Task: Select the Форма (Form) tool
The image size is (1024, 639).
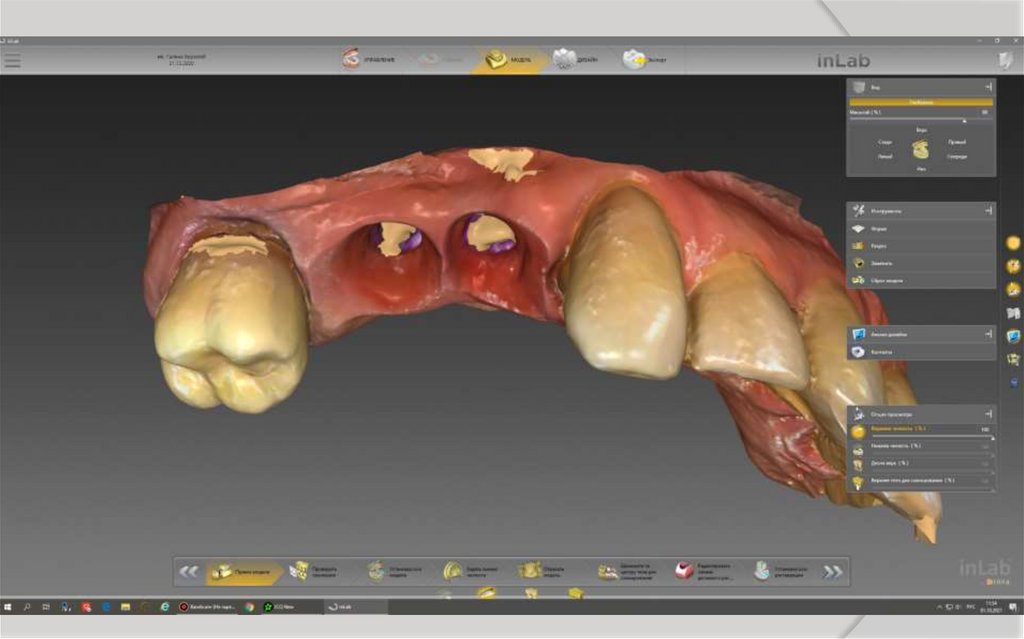Action: (921, 229)
